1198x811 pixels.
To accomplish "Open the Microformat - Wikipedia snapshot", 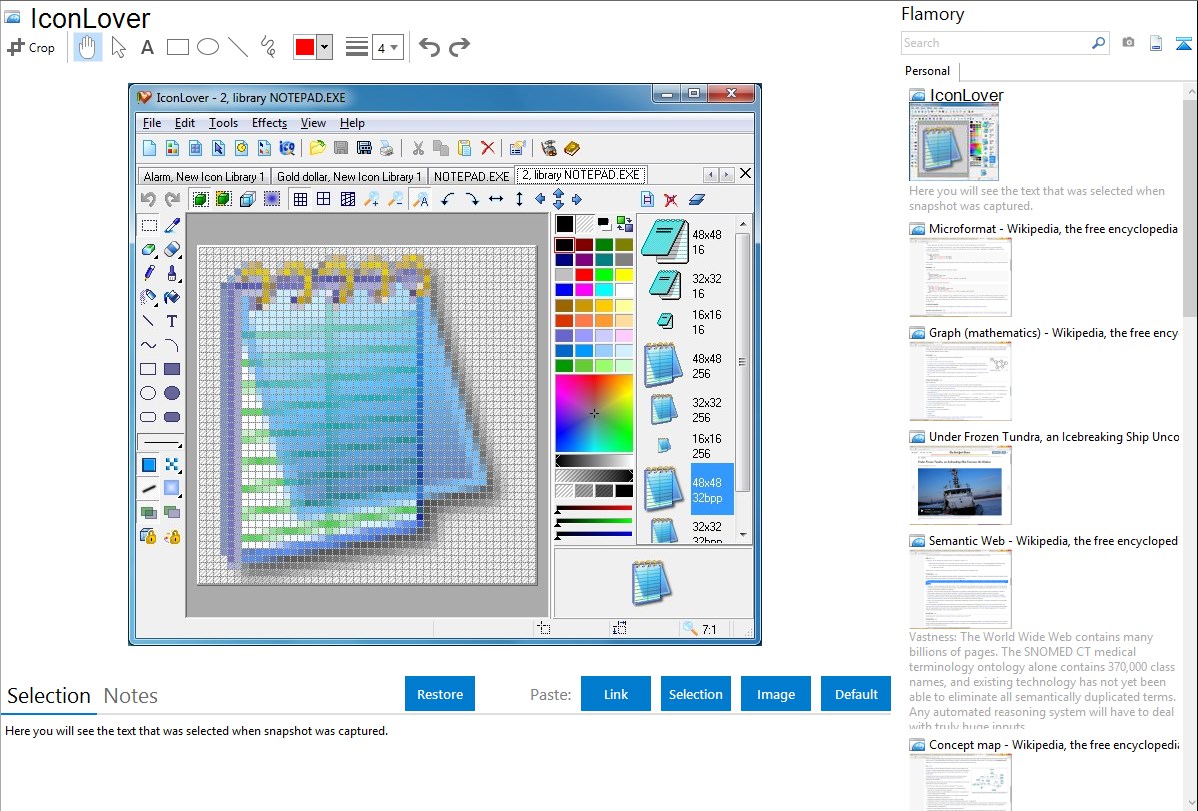I will click(x=1044, y=268).
